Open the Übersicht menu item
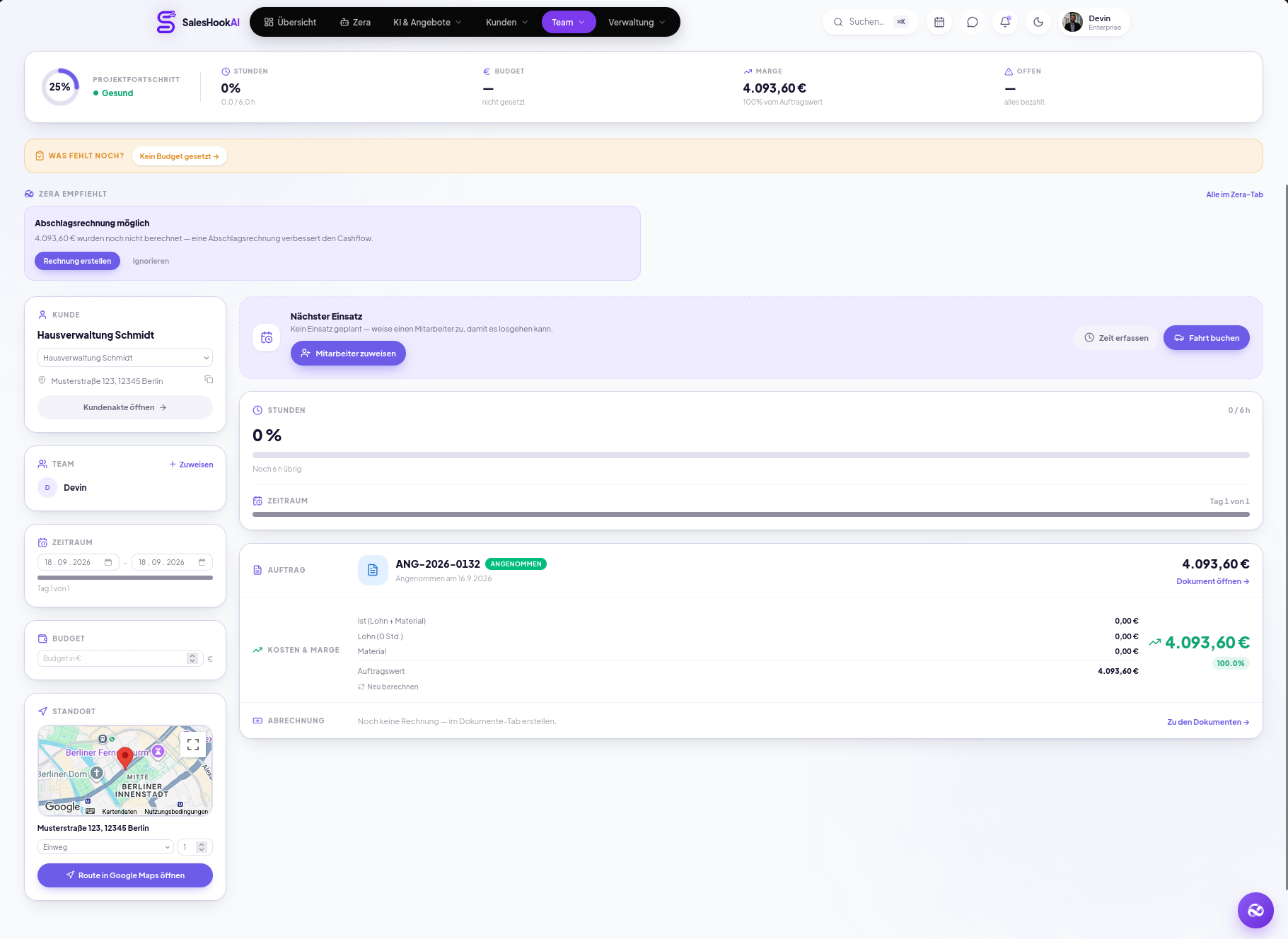The width and height of the screenshot is (1288, 939). (290, 22)
